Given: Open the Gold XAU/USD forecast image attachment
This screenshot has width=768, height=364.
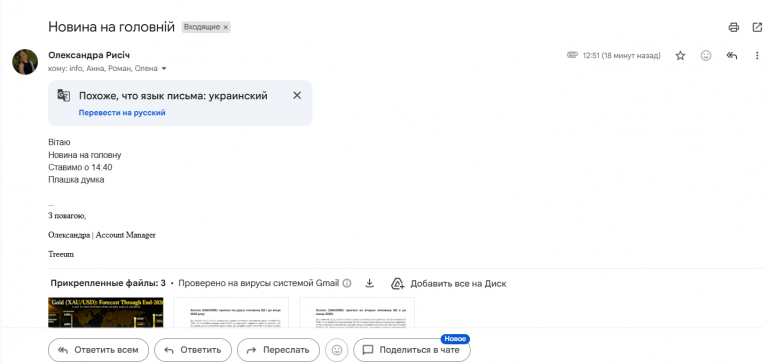Looking at the screenshot, I should pos(106,312).
